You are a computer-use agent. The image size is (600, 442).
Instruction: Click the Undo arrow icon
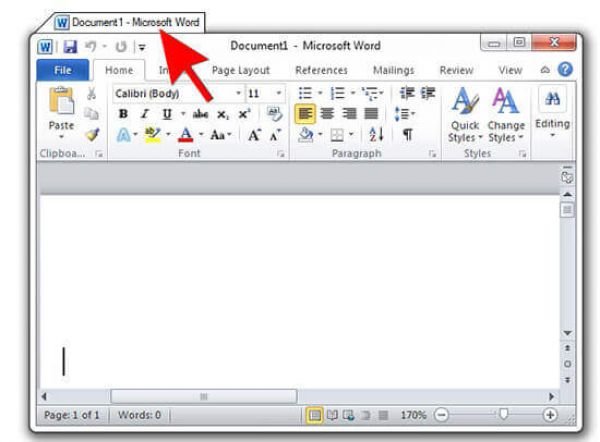(x=91, y=47)
